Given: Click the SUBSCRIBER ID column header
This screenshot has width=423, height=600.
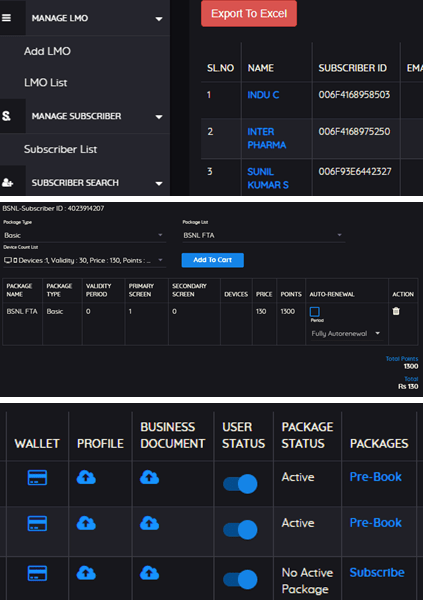Looking at the screenshot, I should pyautogui.click(x=353, y=68).
